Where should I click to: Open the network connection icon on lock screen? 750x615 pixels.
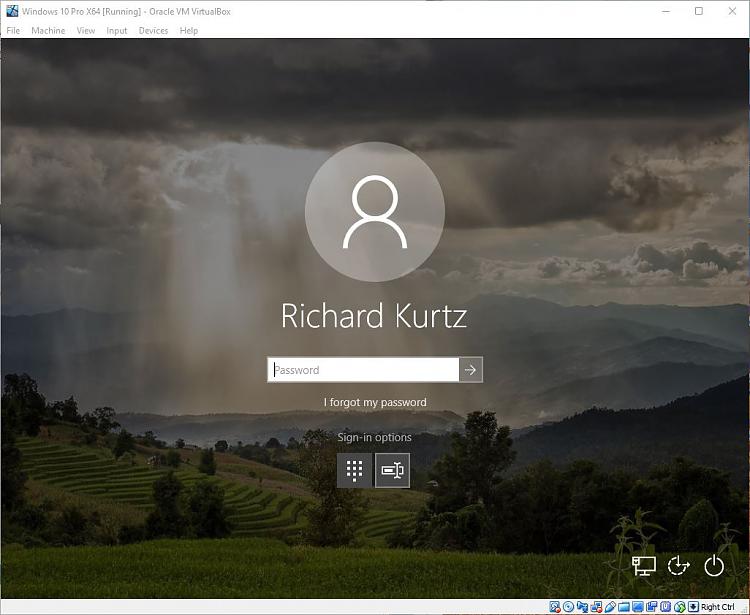click(643, 566)
